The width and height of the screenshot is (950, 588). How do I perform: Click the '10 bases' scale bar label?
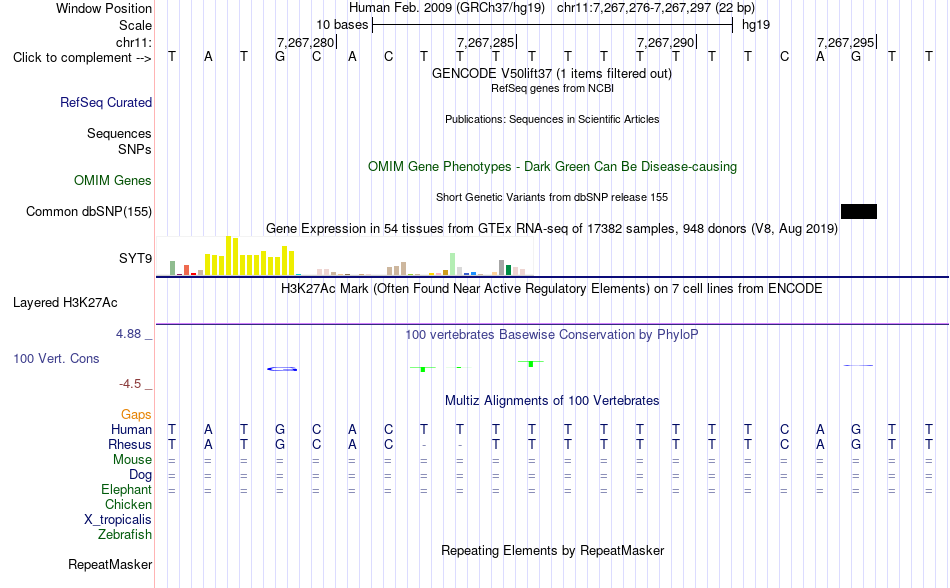(342, 25)
